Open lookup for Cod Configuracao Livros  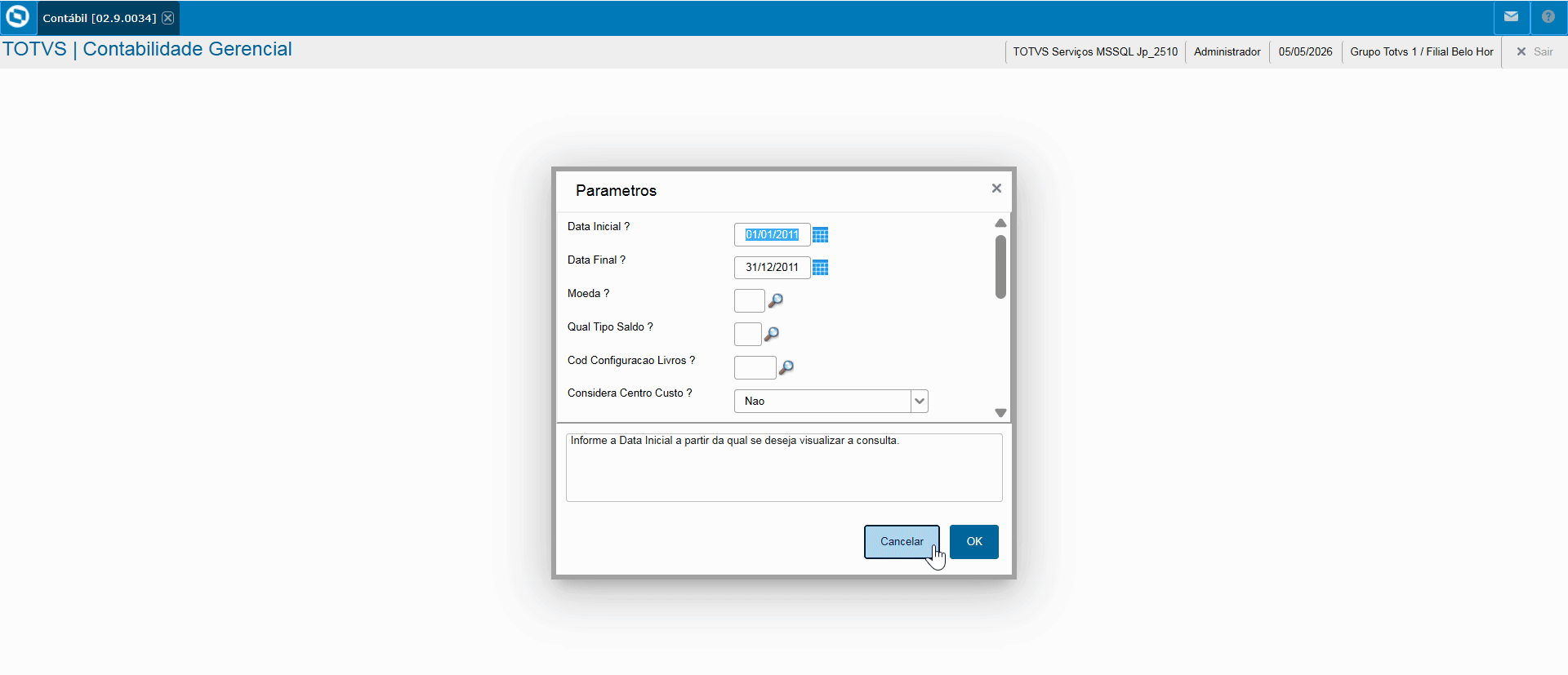point(786,367)
